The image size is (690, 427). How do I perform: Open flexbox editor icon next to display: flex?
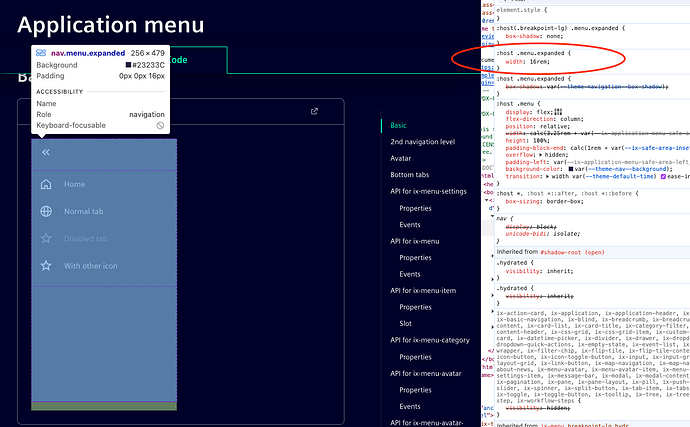[x=558, y=112]
